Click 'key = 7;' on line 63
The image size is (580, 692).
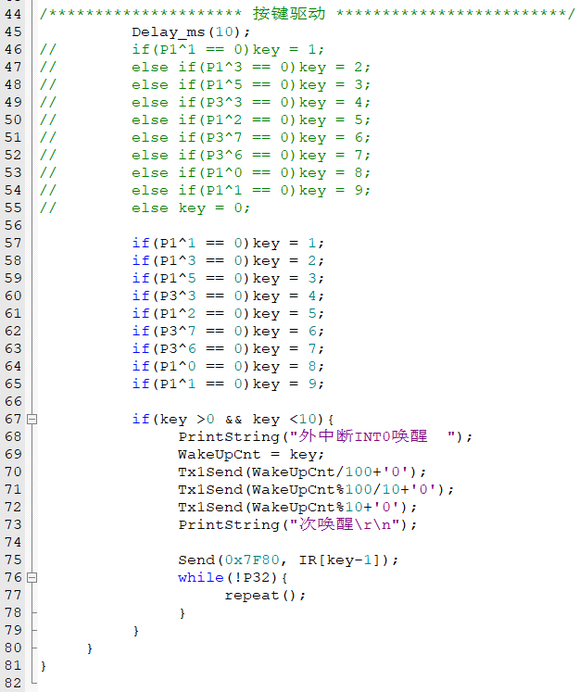(x=289, y=349)
